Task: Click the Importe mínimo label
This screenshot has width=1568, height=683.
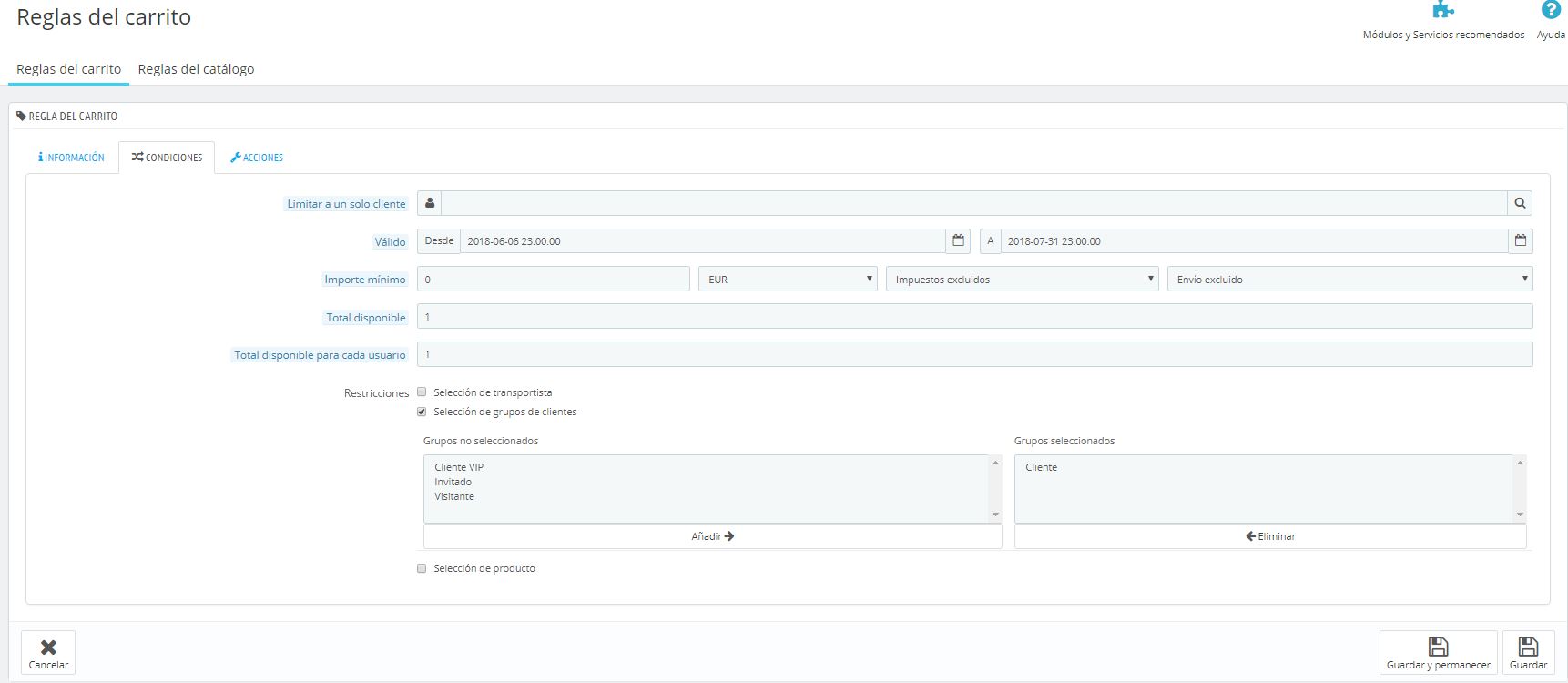Action: [365, 280]
